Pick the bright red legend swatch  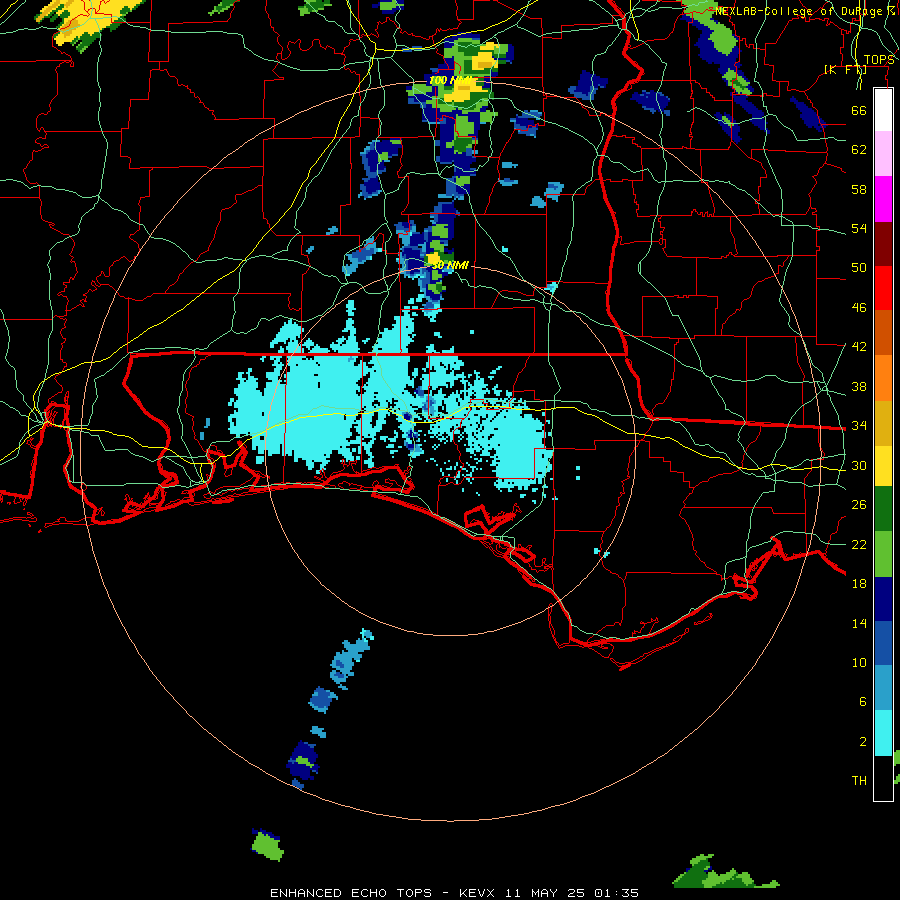[x=883, y=288]
